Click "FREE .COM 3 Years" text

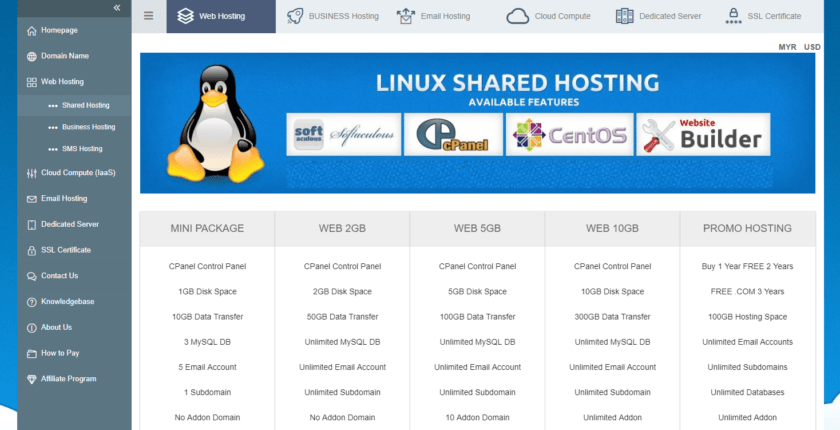pos(747,291)
